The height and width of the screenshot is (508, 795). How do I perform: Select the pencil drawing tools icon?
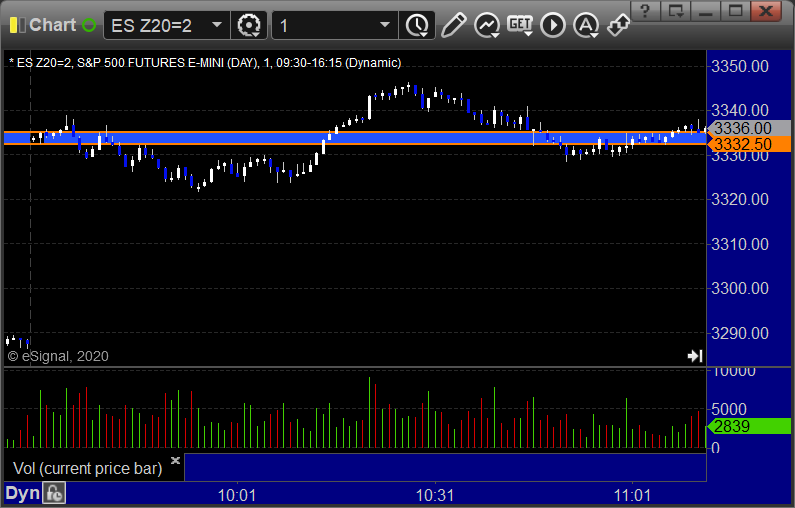(453, 25)
